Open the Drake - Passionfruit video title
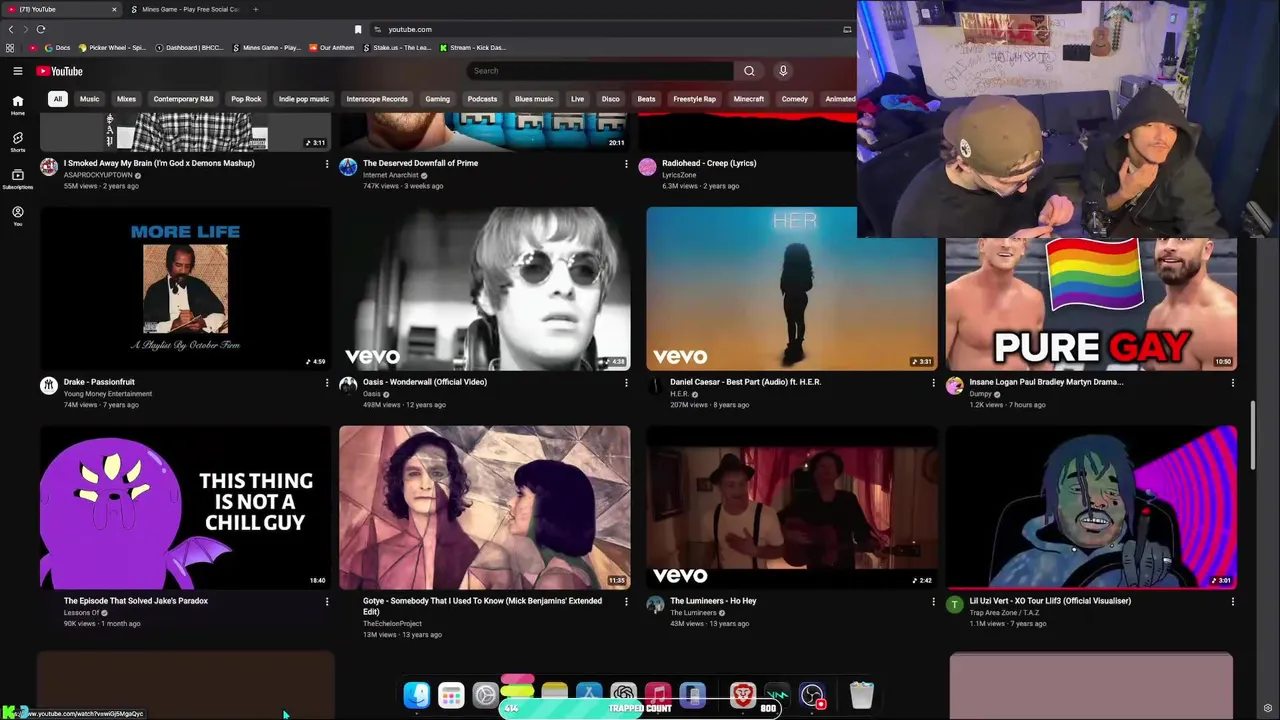1280x720 pixels. pos(99,382)
